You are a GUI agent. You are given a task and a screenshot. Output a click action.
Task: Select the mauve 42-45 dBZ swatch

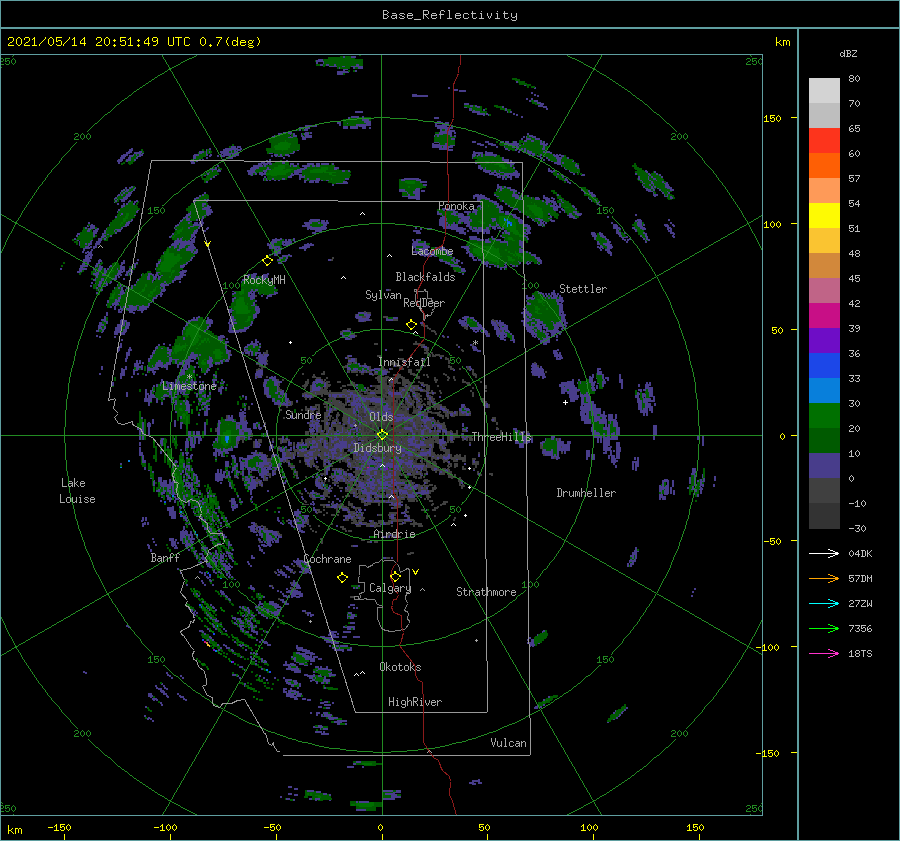point(824,291)
